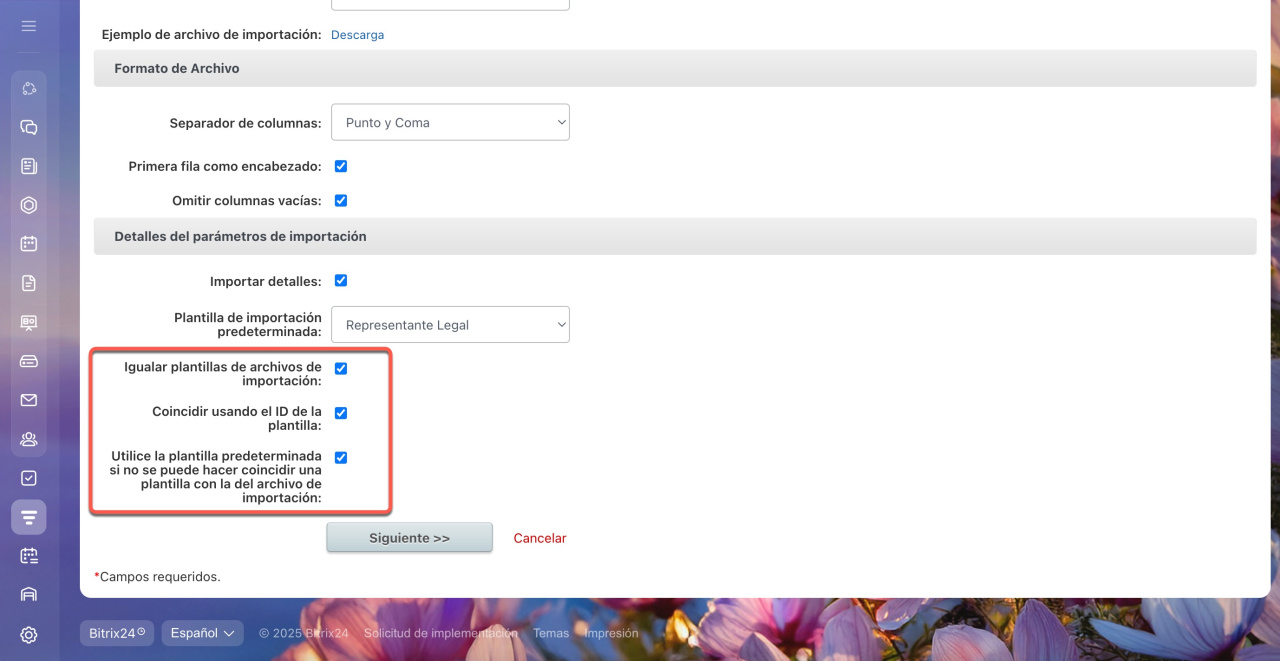Open the hexagon icon in the sidebar
The image size is (1280, 661).
click(x=28, y=205)
